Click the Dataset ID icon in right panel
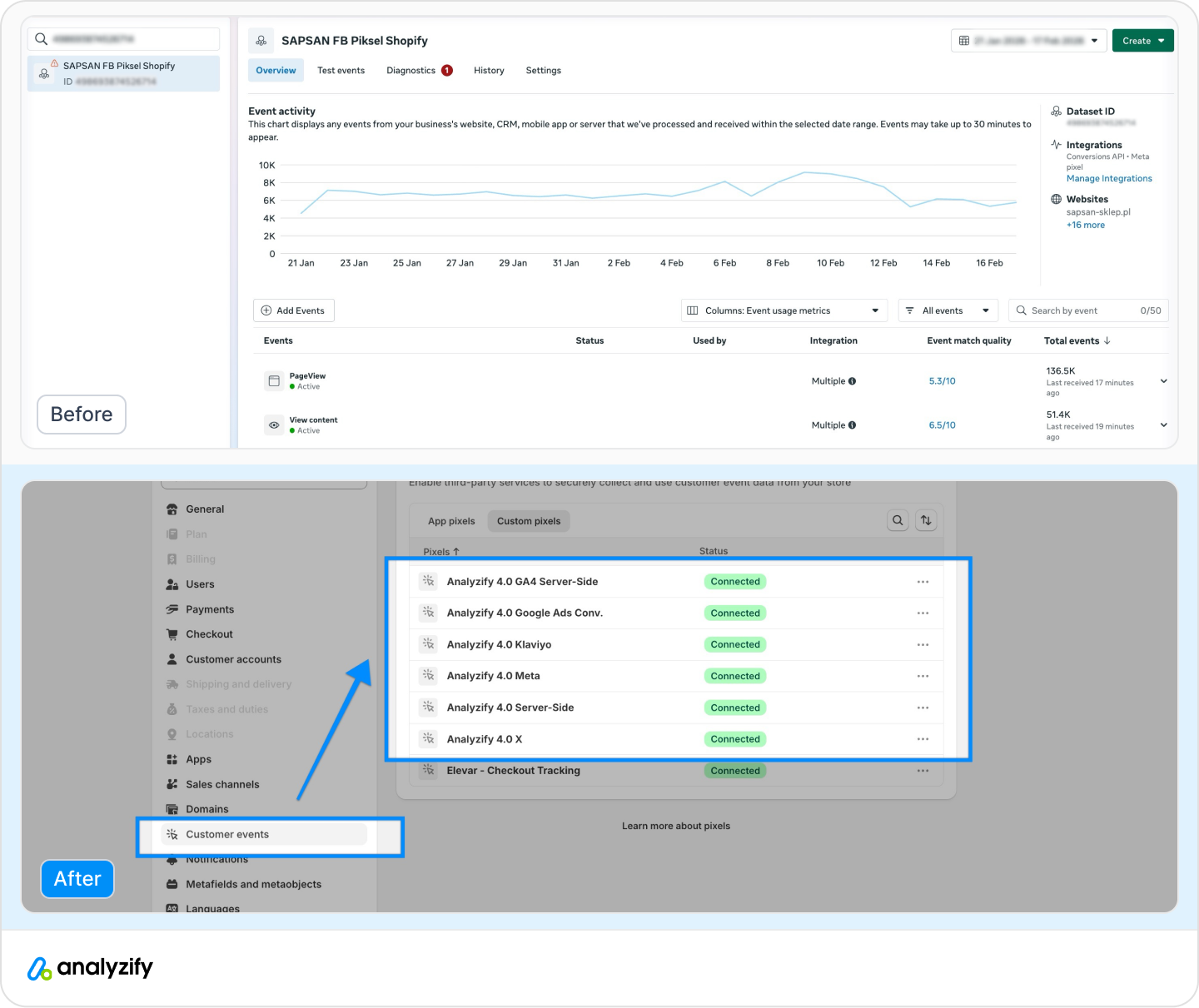1199x1008 pixels. tap(1056, 112)
